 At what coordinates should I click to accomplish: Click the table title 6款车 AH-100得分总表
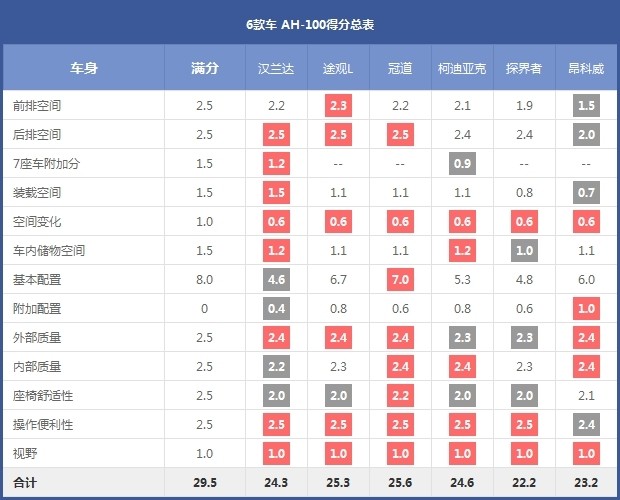[310, 23]
